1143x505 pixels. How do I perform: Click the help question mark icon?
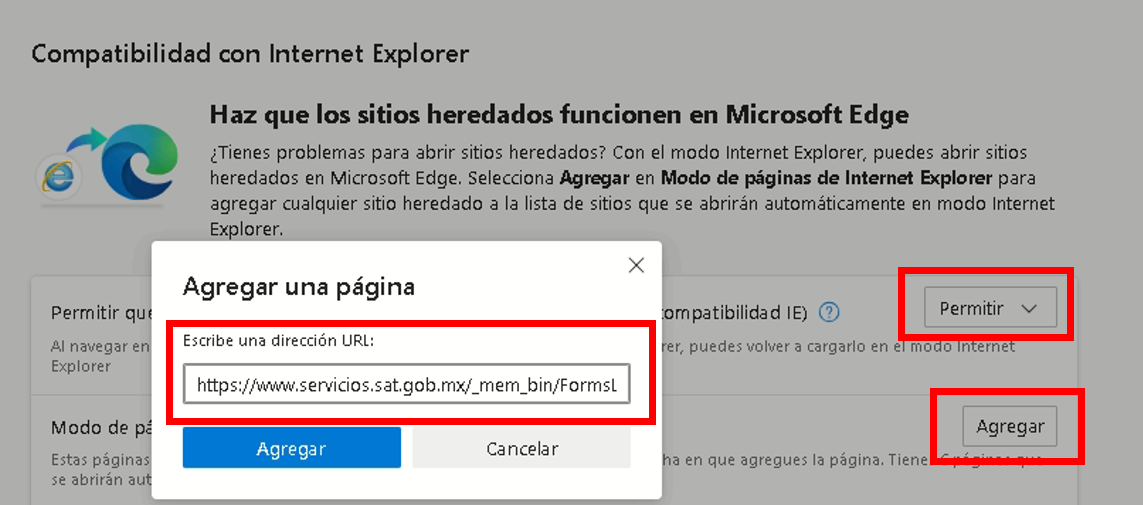point(828,312)
